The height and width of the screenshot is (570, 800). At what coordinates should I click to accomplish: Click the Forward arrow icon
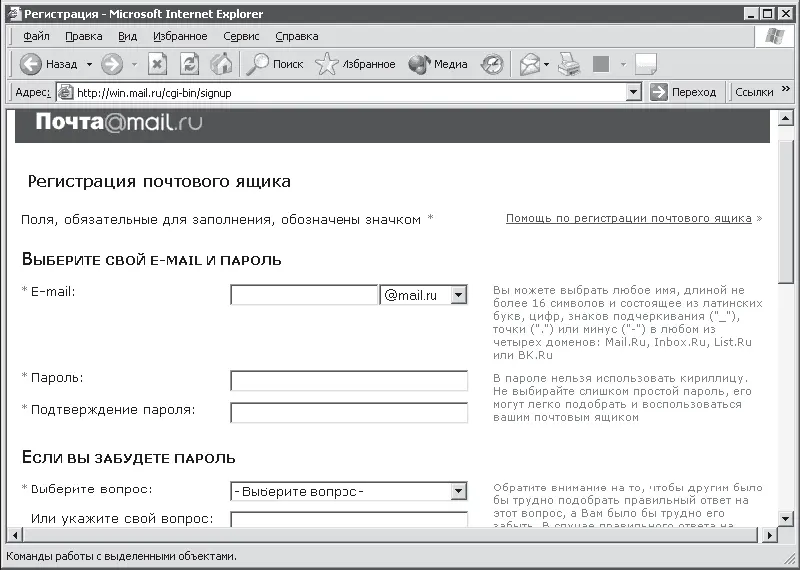point(112,64)
